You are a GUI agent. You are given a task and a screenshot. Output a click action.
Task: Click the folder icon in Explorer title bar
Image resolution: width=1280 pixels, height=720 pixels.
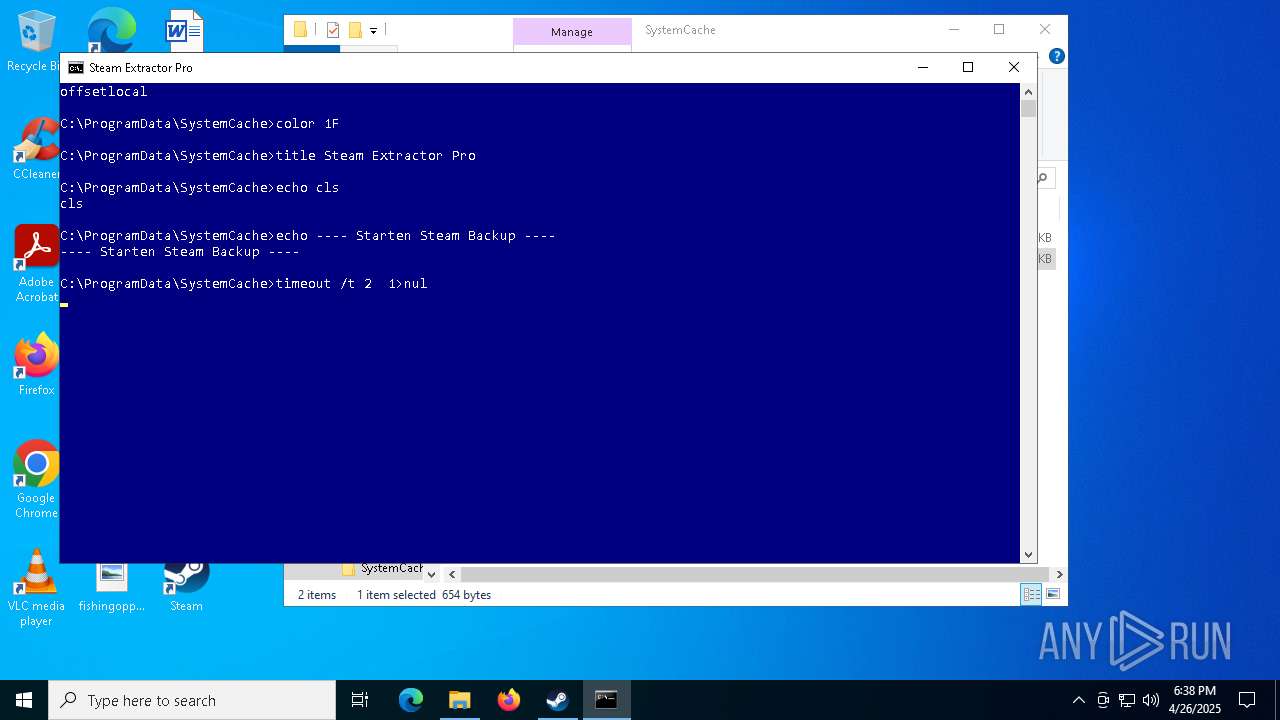click(x=300, y=30)
